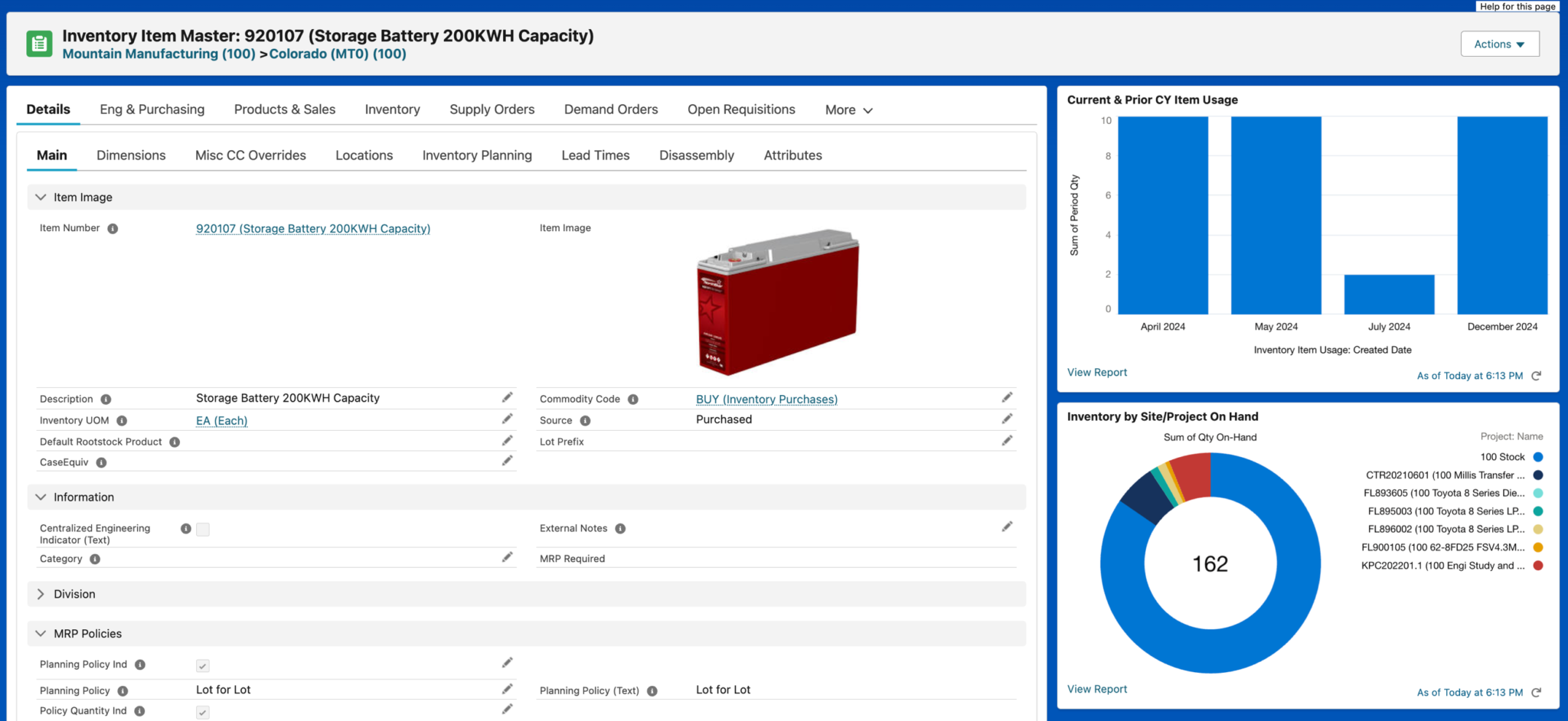Refresh the Current & Prior CY Item Usage chart
Viewport: 1568px width, 721px height.
pos(1536,376)
